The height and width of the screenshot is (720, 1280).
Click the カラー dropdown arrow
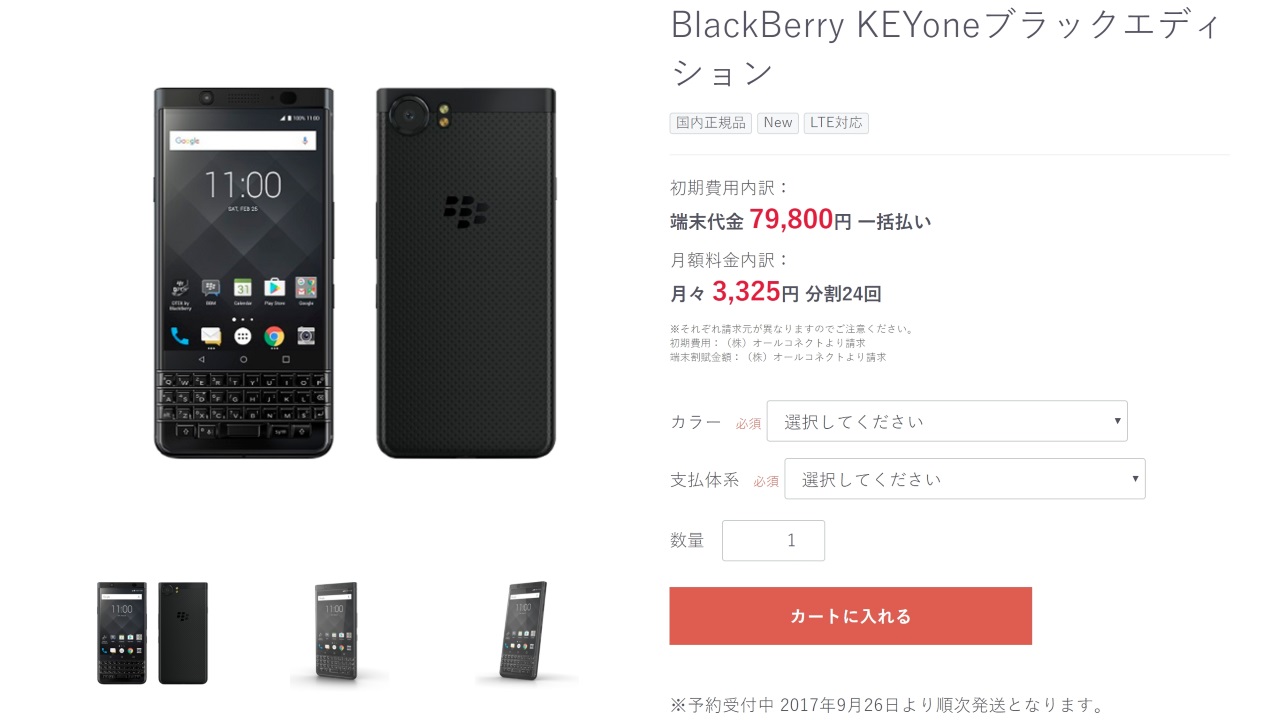coord(1117,421)
